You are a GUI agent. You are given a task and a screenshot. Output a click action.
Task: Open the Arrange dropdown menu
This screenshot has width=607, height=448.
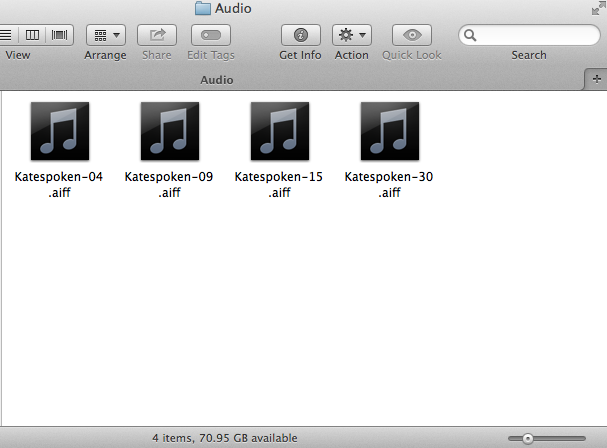point(106,35)
